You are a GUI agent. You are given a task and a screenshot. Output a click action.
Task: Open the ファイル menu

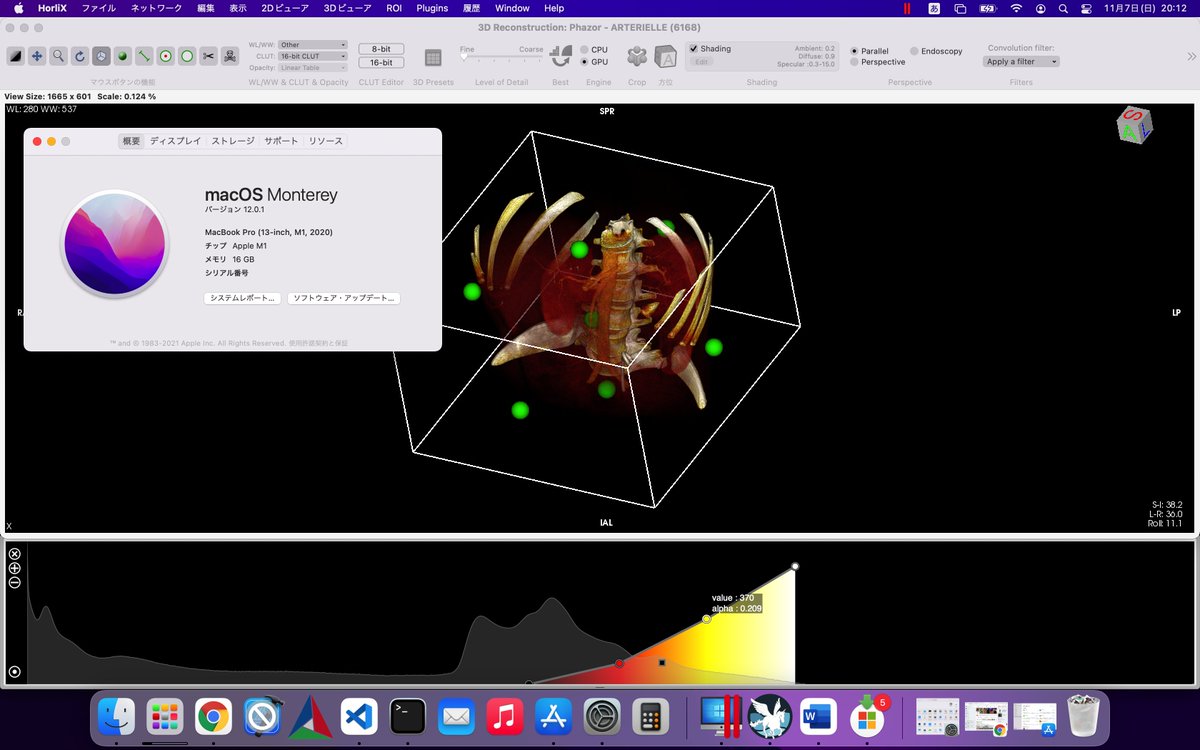(x=98, y=8)
